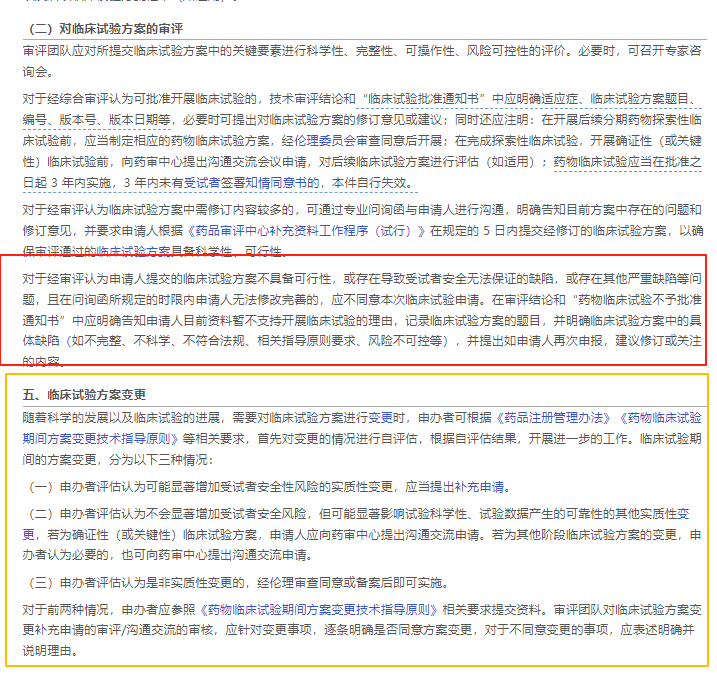Click paragraph starting 对于前两种情况
This screenshot has width=717, height=675.
tap(362, 630)
